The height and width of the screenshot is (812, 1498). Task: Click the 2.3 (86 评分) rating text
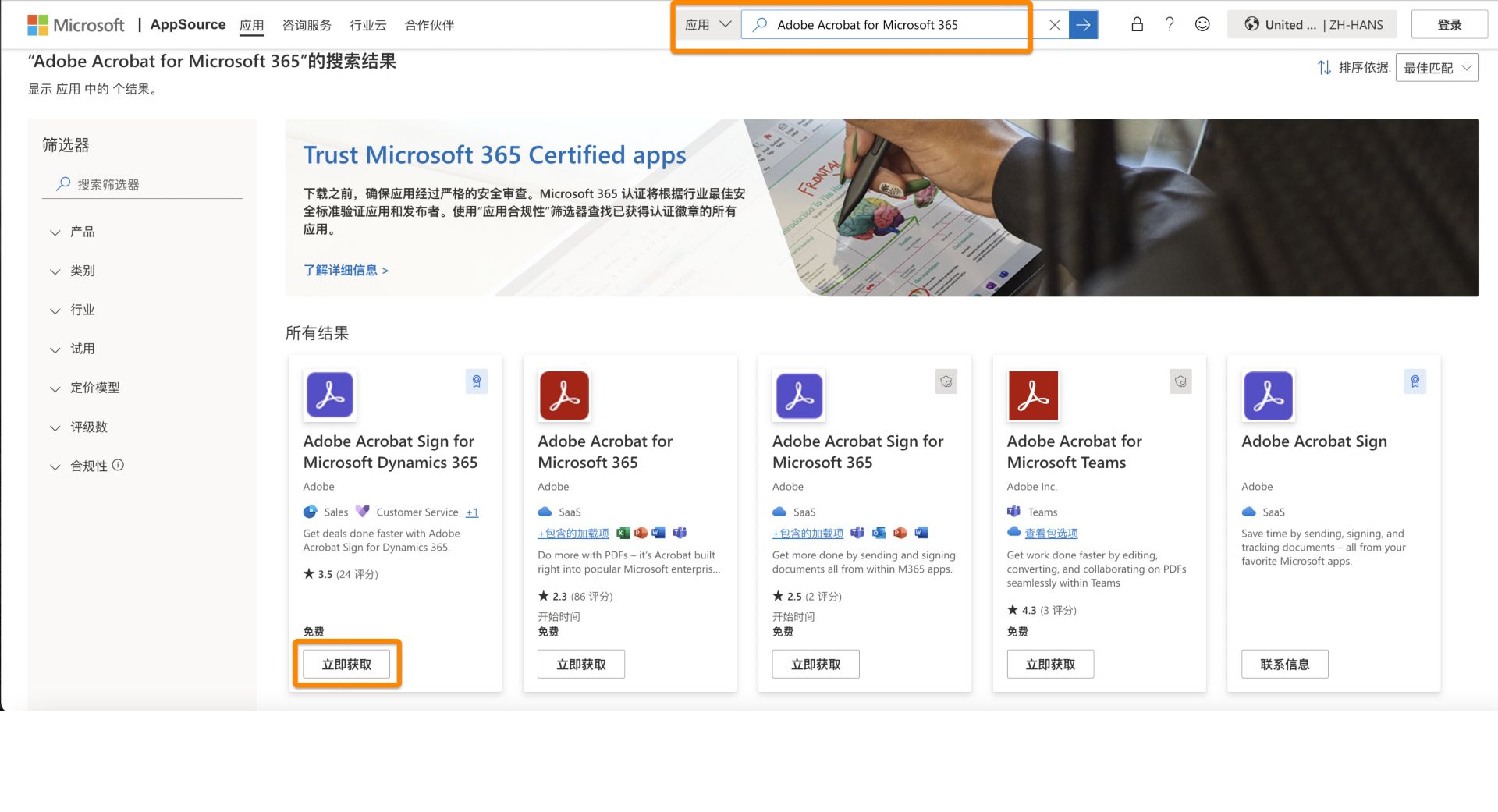[x=576, y=596]
